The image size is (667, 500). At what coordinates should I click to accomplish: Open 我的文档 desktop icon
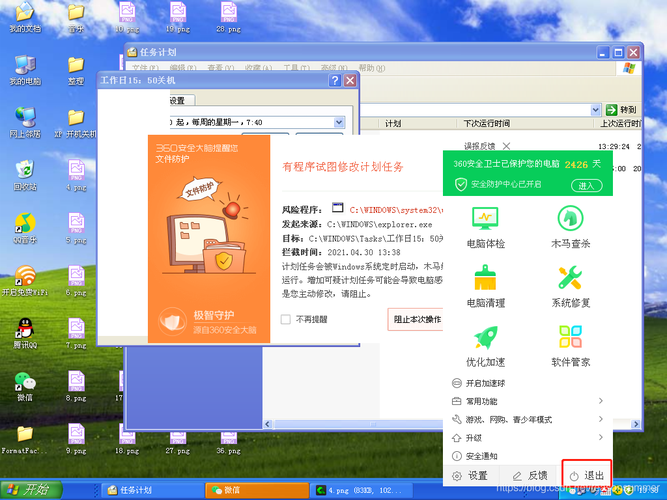(x=25, y=17)
